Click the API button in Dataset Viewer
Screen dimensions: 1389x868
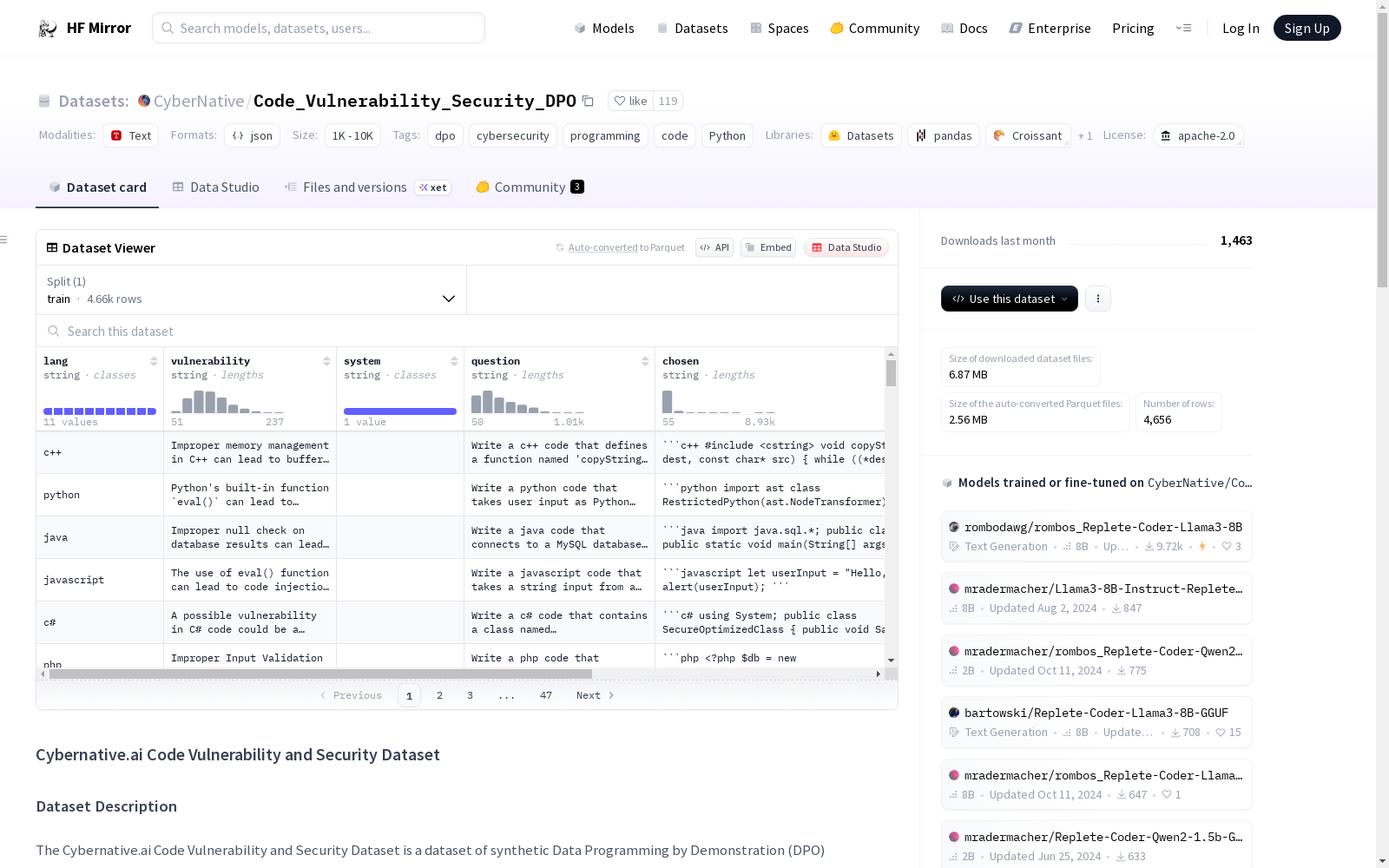point(714,247)
